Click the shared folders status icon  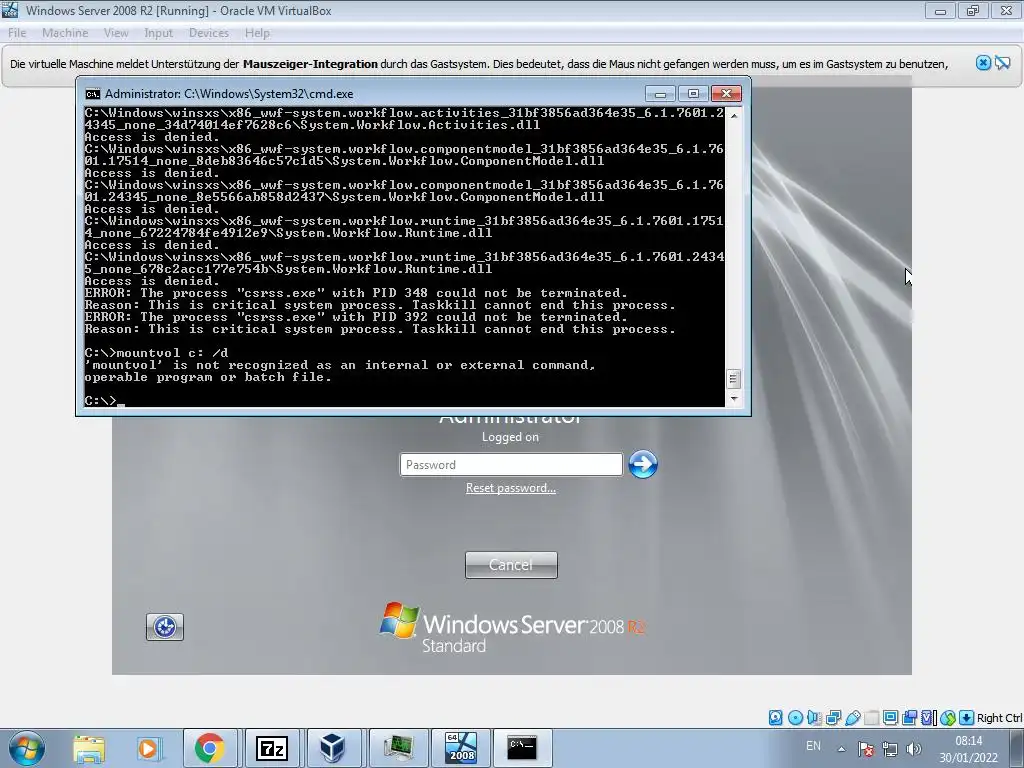pyautogui.click(x=871, y=718)
